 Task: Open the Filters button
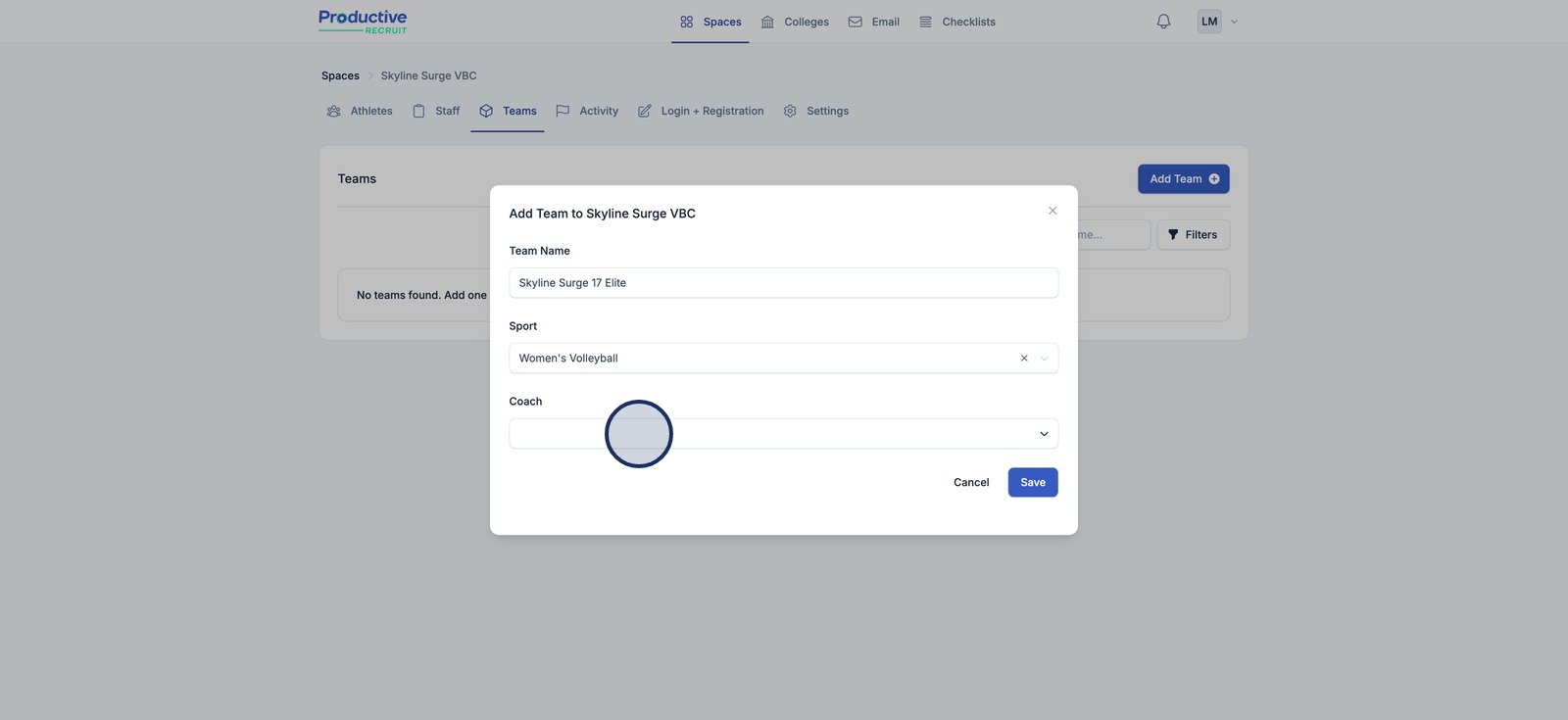coord(1193,235)
